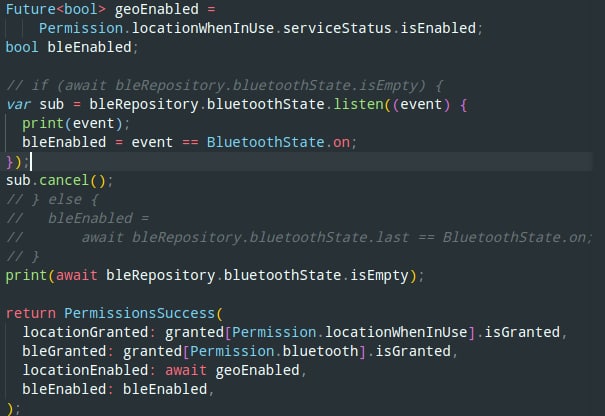Image resolution: width=605 pixels, height=416 pixels.
Task: Click PermissionsSuccess constructor name
Action: pyautogui.click(x=139, y=313)
